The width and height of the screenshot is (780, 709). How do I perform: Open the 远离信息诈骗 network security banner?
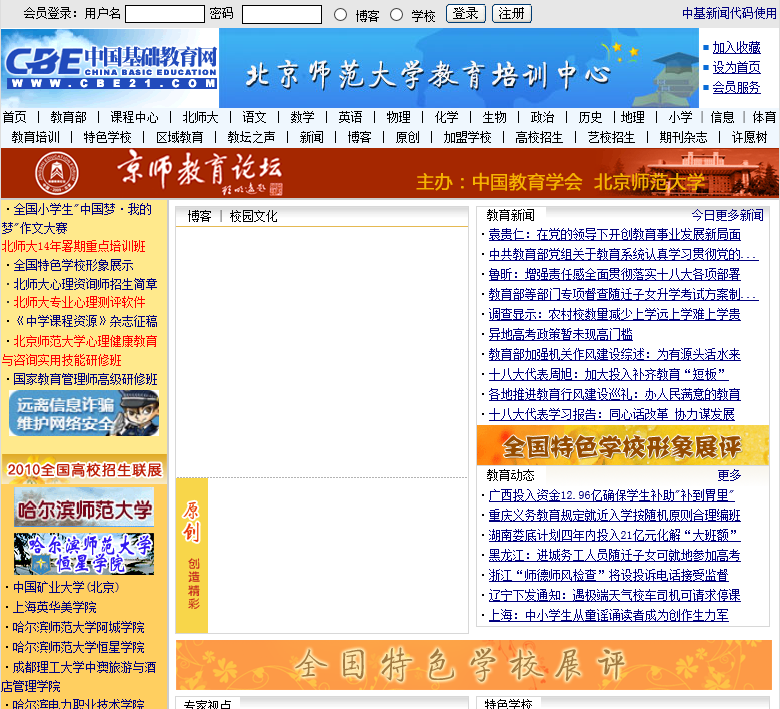84,413
